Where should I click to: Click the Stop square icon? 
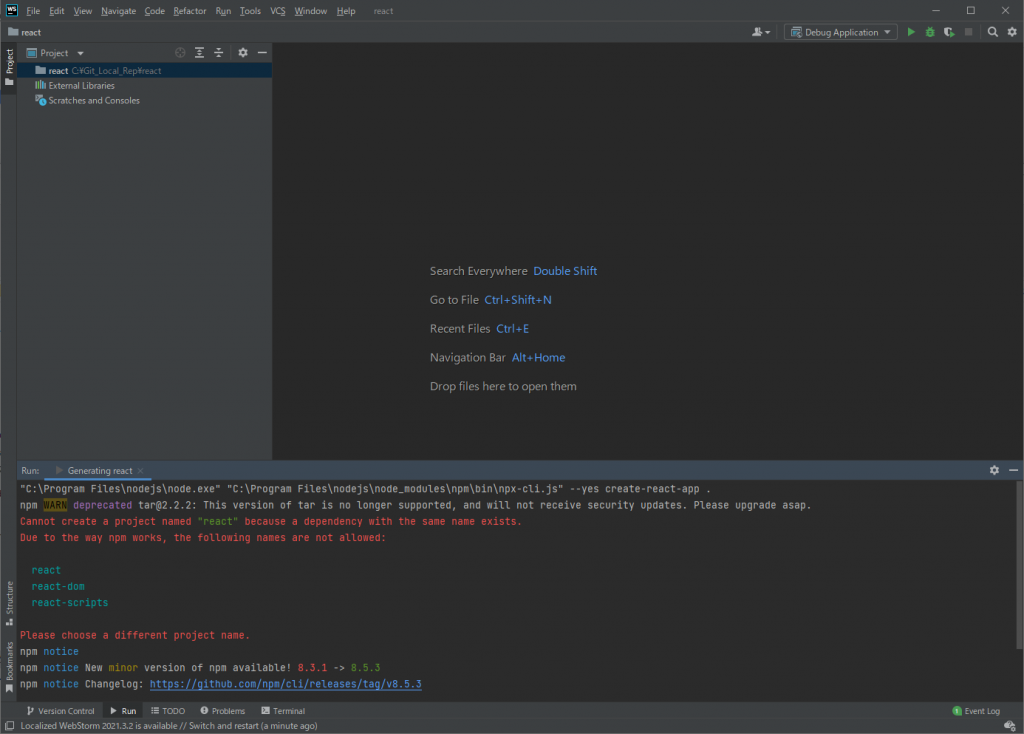coord(968,32)
